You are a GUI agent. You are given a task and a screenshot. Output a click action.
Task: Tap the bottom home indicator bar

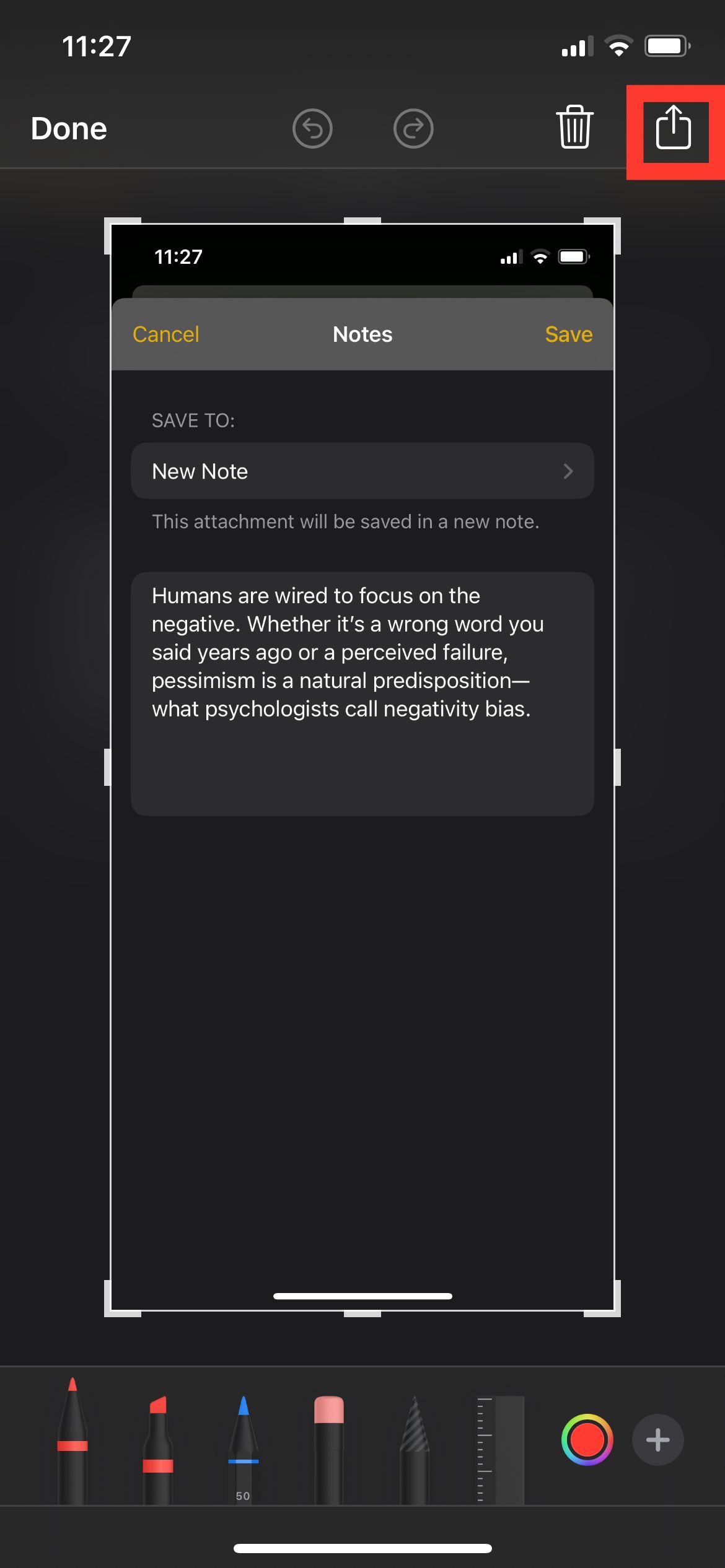coord(362,1548)
